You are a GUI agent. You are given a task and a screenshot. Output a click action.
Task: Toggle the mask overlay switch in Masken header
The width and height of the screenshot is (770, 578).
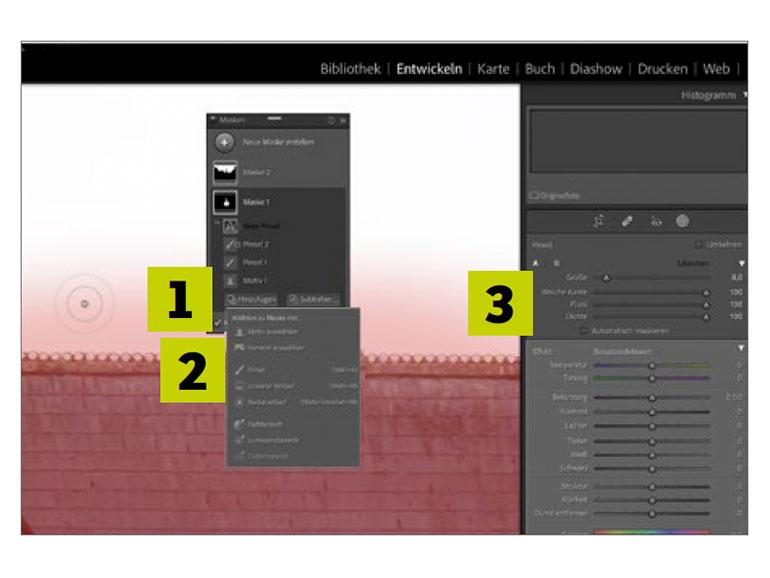331,120
